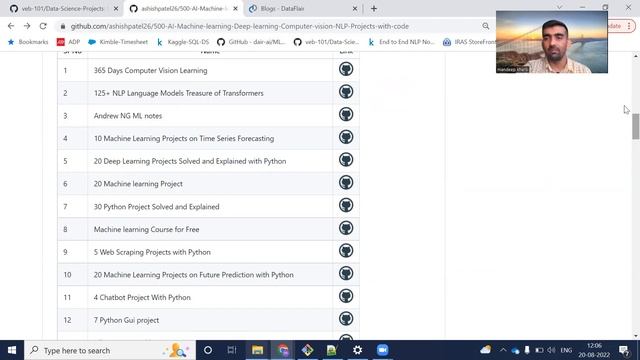This screenshot has width=640, height=360.
Task: Open Windows Start menu
Action: coord(12,350)
